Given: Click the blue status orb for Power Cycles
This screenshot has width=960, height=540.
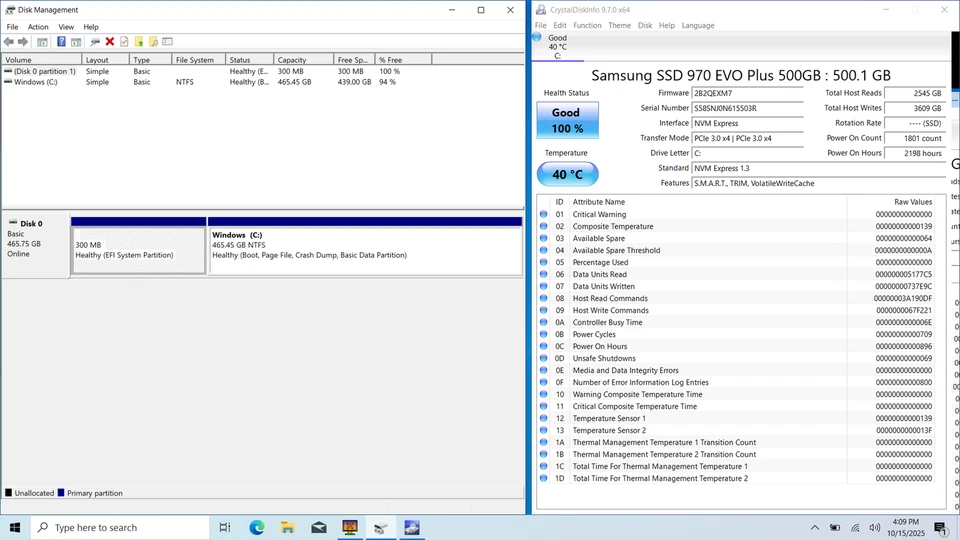Looking at the screenshot, I should 544,334.
